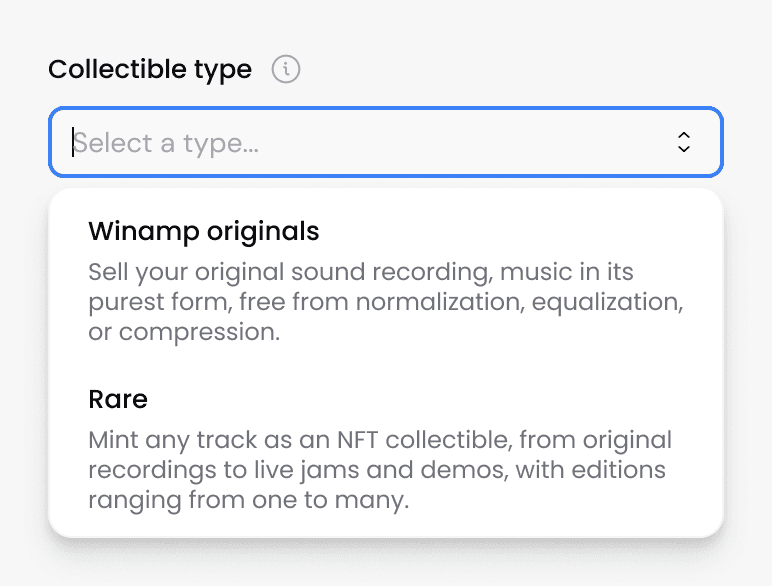Screen dimensions: 772x586
Task: Open the tooltip for Collectible type
Action: click(286, 70)
